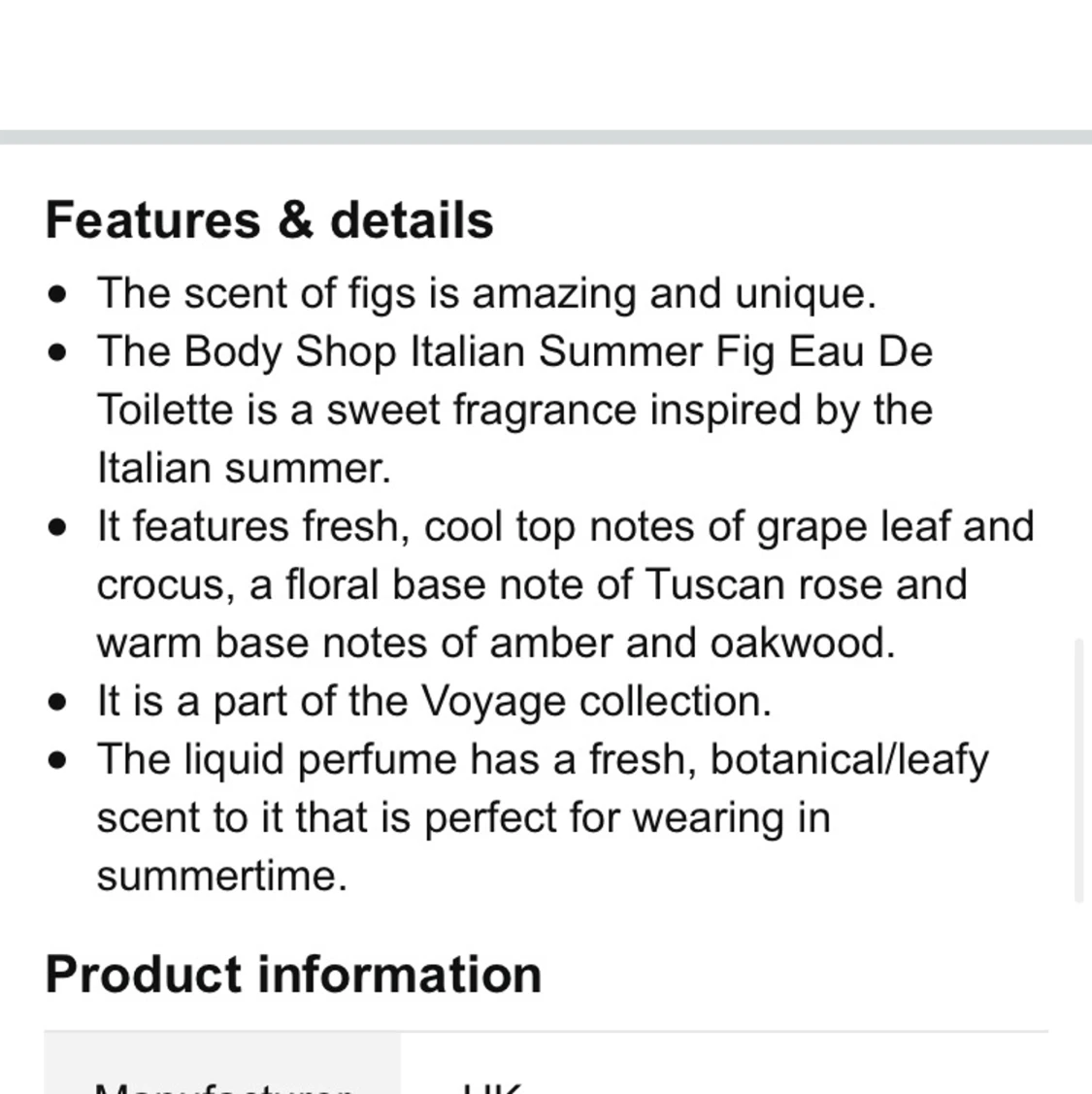1092x1094 pixels.
Task: Click the bullet dot before scent of figs
Action: coord(57,294)
